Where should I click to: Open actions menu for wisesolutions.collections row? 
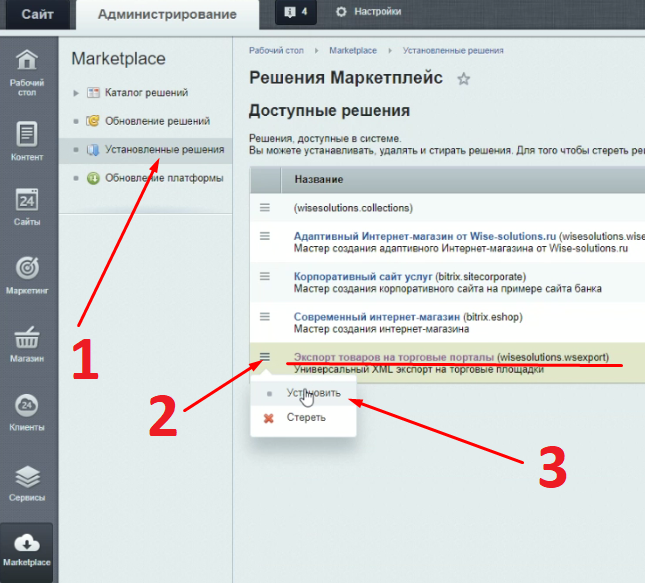tap(265, 207)
